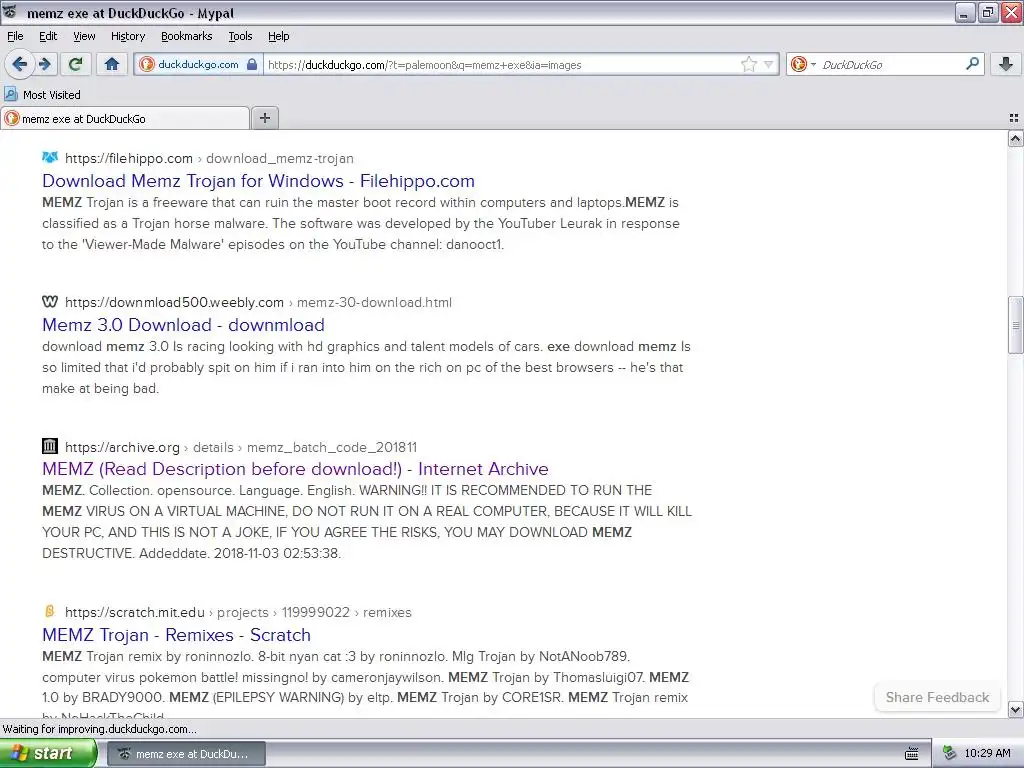Open the Downloads arrow button
The height and width of the screenshot is (768, 1024).
[x=1006, y=64]
